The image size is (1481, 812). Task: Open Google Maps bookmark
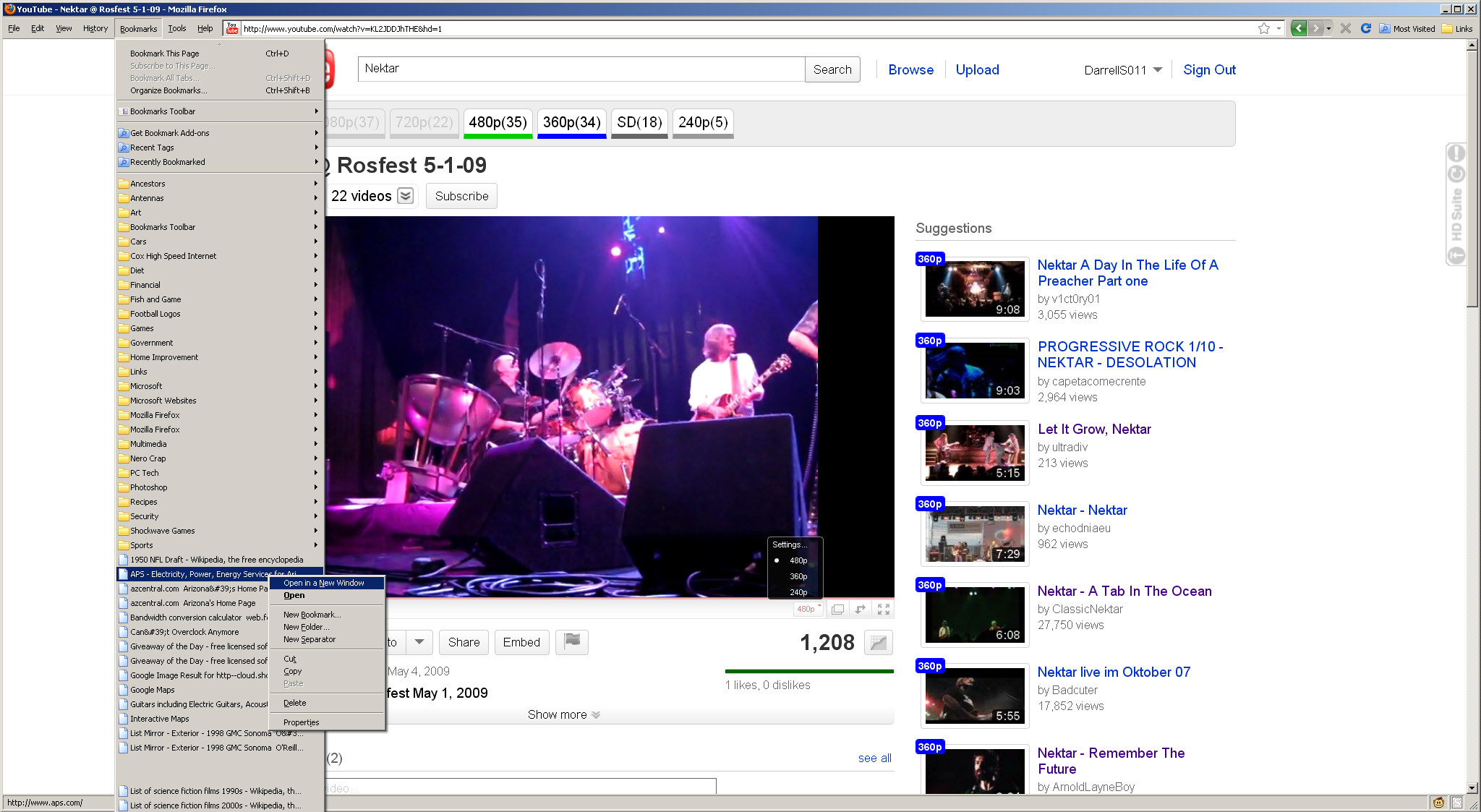(192, 690)
